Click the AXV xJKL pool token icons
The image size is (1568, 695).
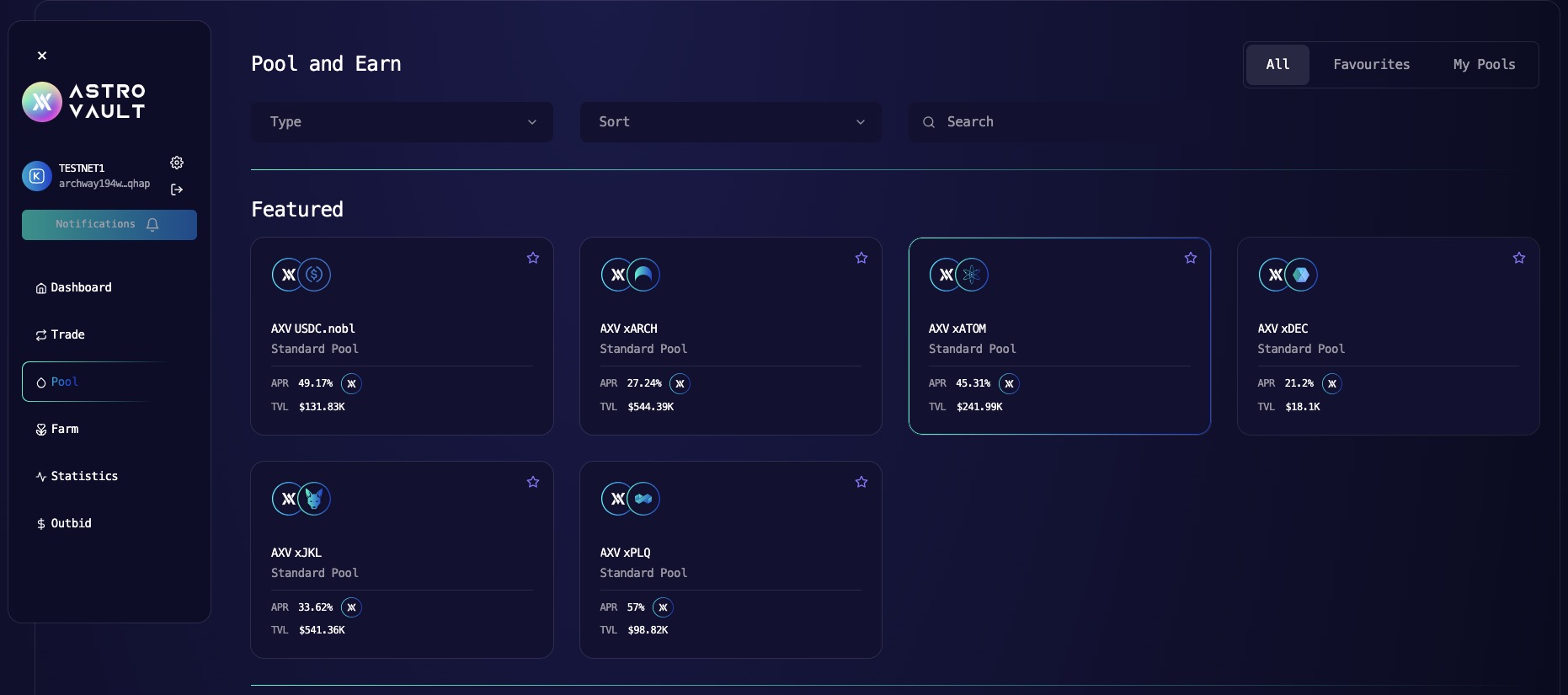[301, 499]
